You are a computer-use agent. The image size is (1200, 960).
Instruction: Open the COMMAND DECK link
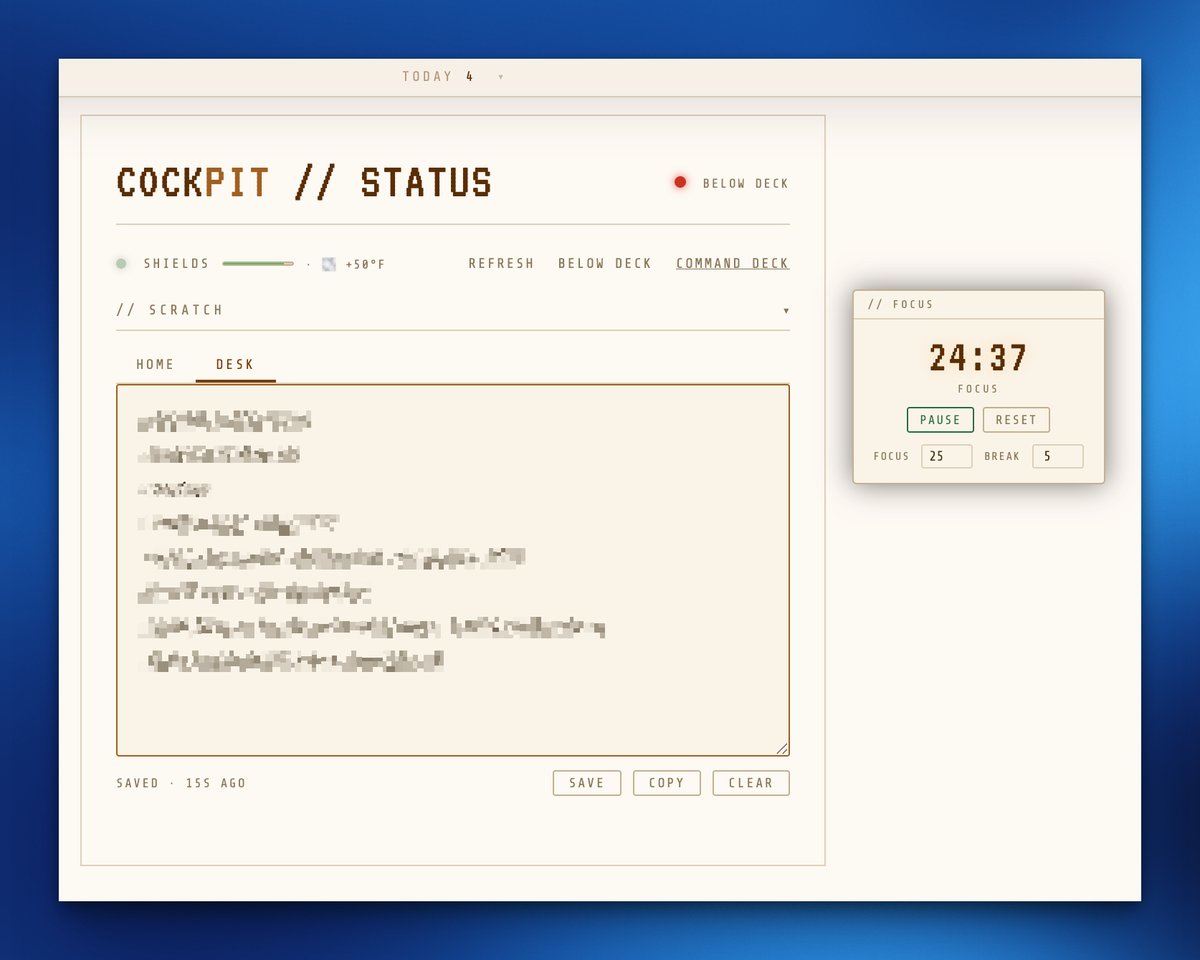732,263
